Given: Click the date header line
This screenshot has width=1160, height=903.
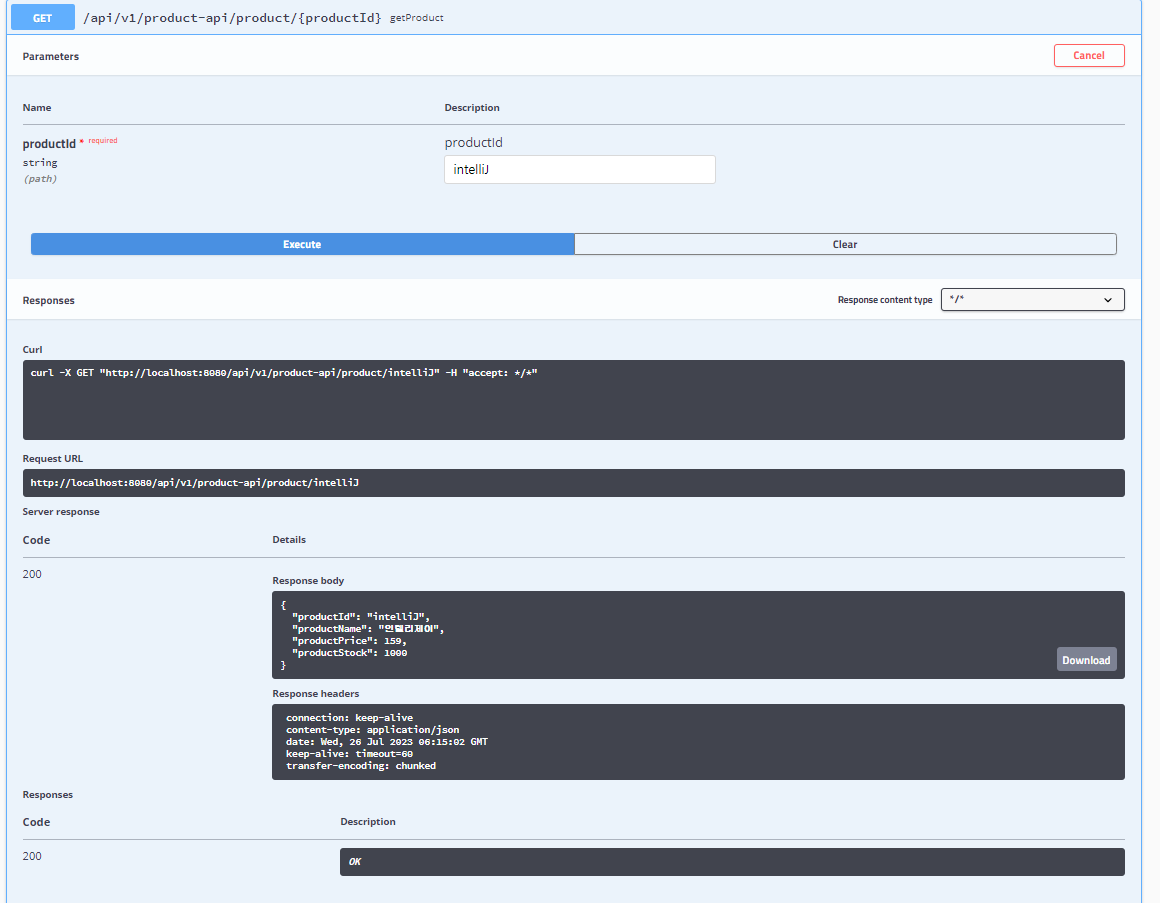Looking at the screenshot, I should pos(386,742).
